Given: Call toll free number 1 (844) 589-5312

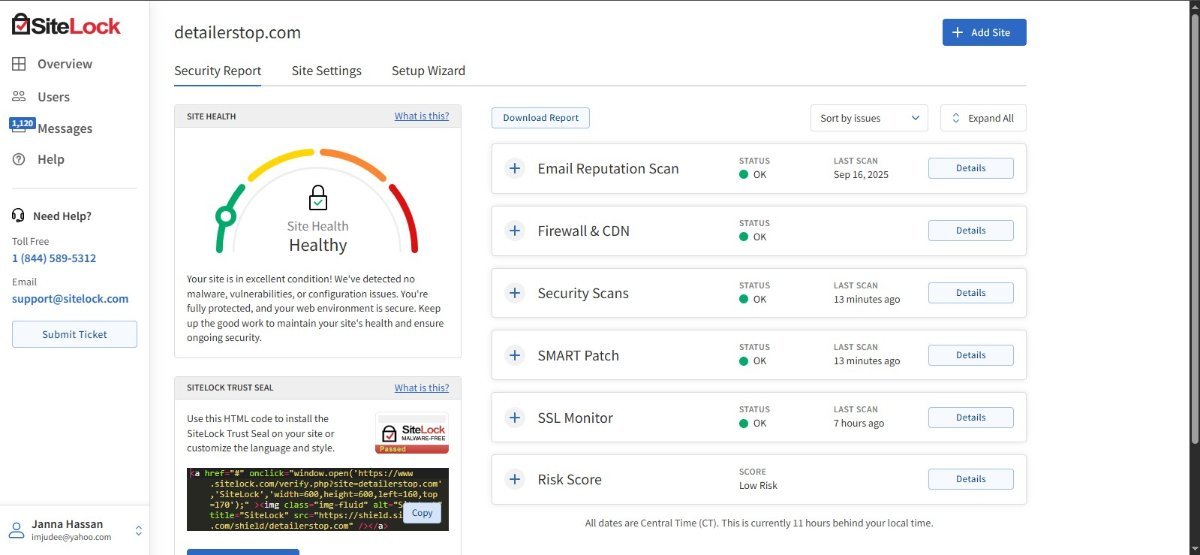Looking at the screenshot, I should (54, 258).
